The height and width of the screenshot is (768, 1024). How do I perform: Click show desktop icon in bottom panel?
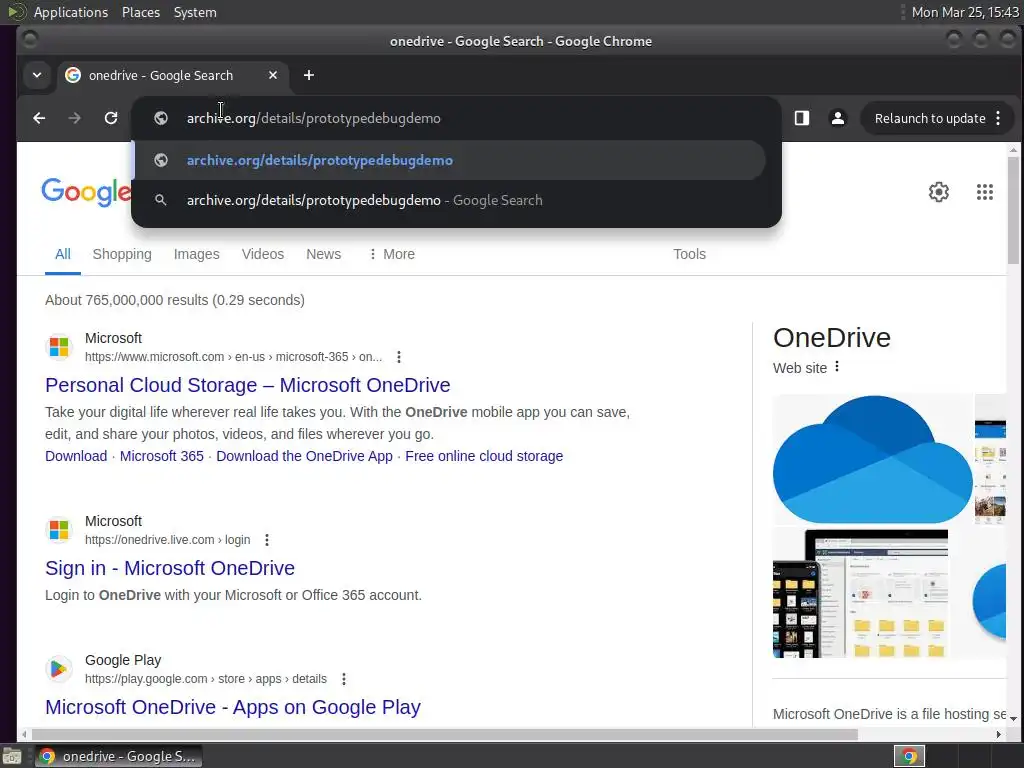coord(12,757)
